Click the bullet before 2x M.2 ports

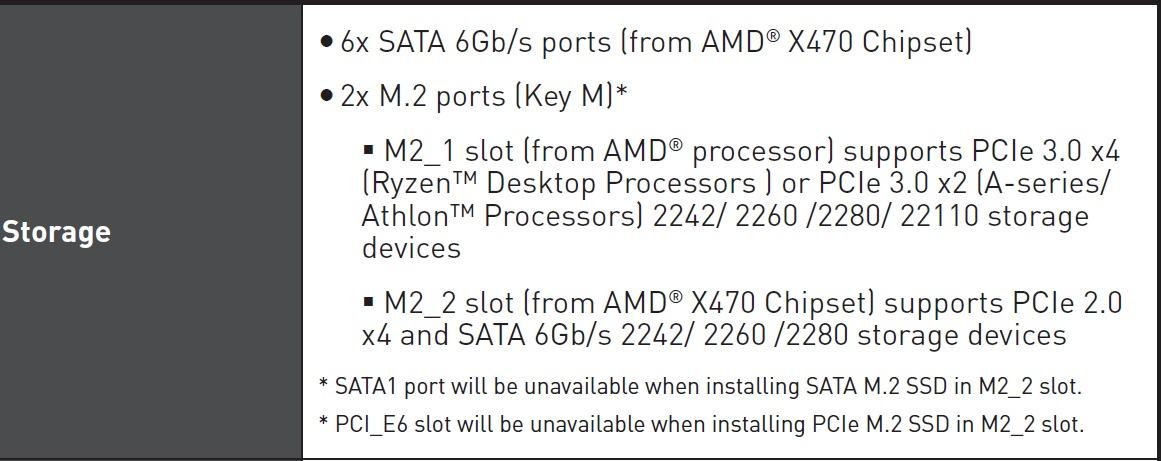[327, 97]
